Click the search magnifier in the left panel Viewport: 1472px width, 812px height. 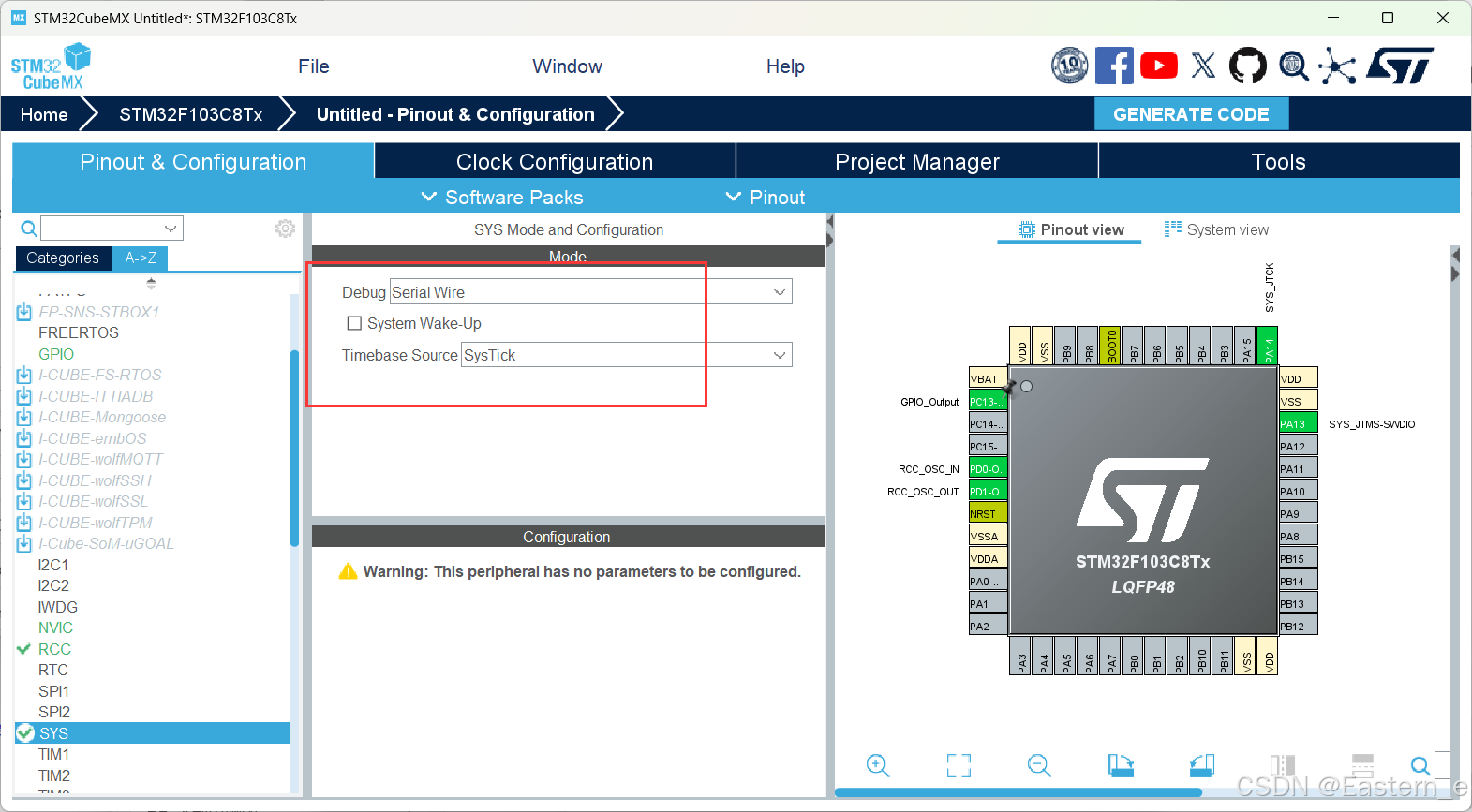coord(29,229)
